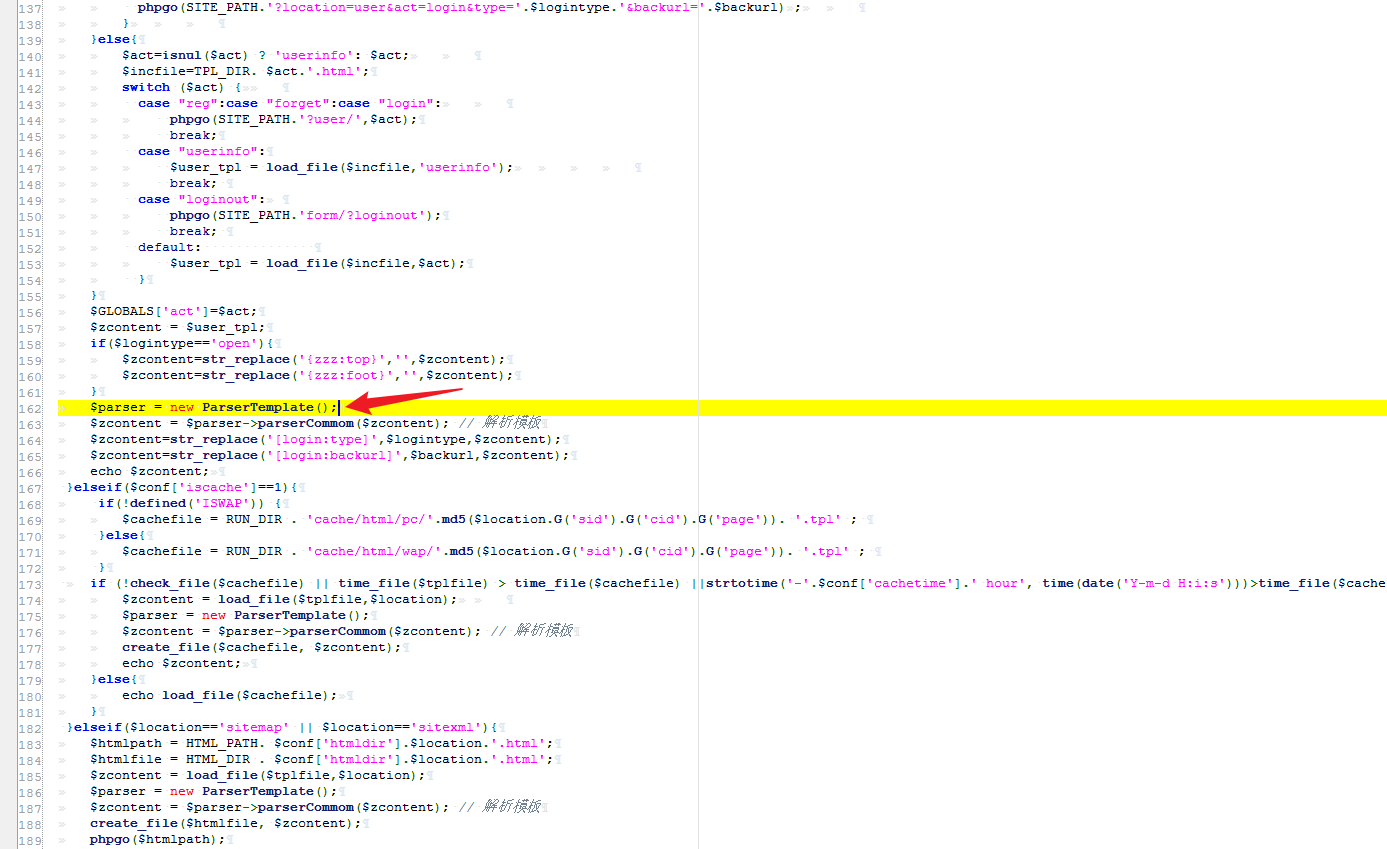The width and height of the screenshot is (1387, 849).
Task: Click the 解析模板 comment on line 163
Action: tap(510, 423)
